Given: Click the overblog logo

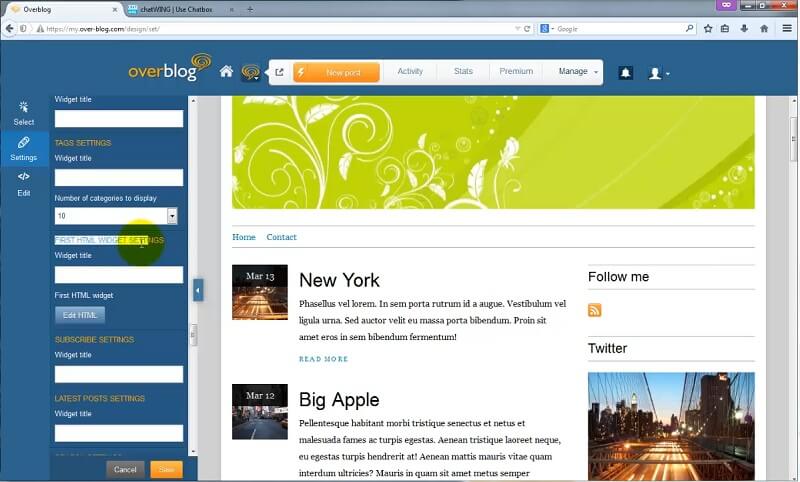Looking at the screenshot, I should coord(169,68).
